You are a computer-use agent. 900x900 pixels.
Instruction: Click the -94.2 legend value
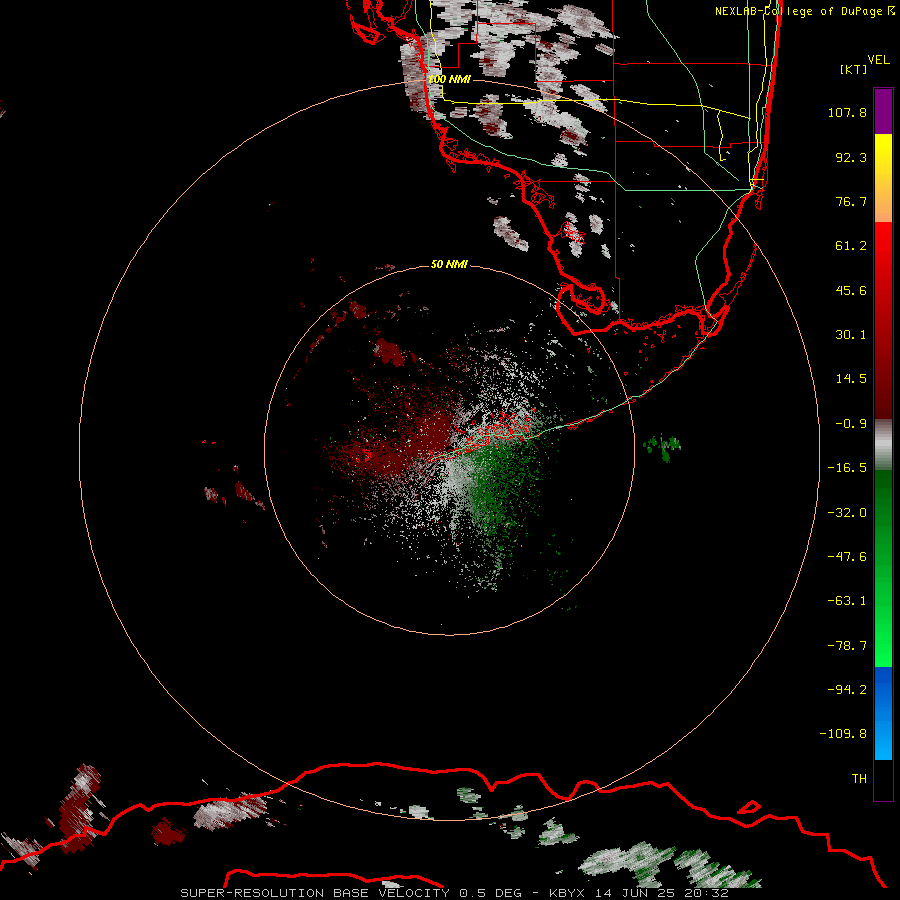847,689
